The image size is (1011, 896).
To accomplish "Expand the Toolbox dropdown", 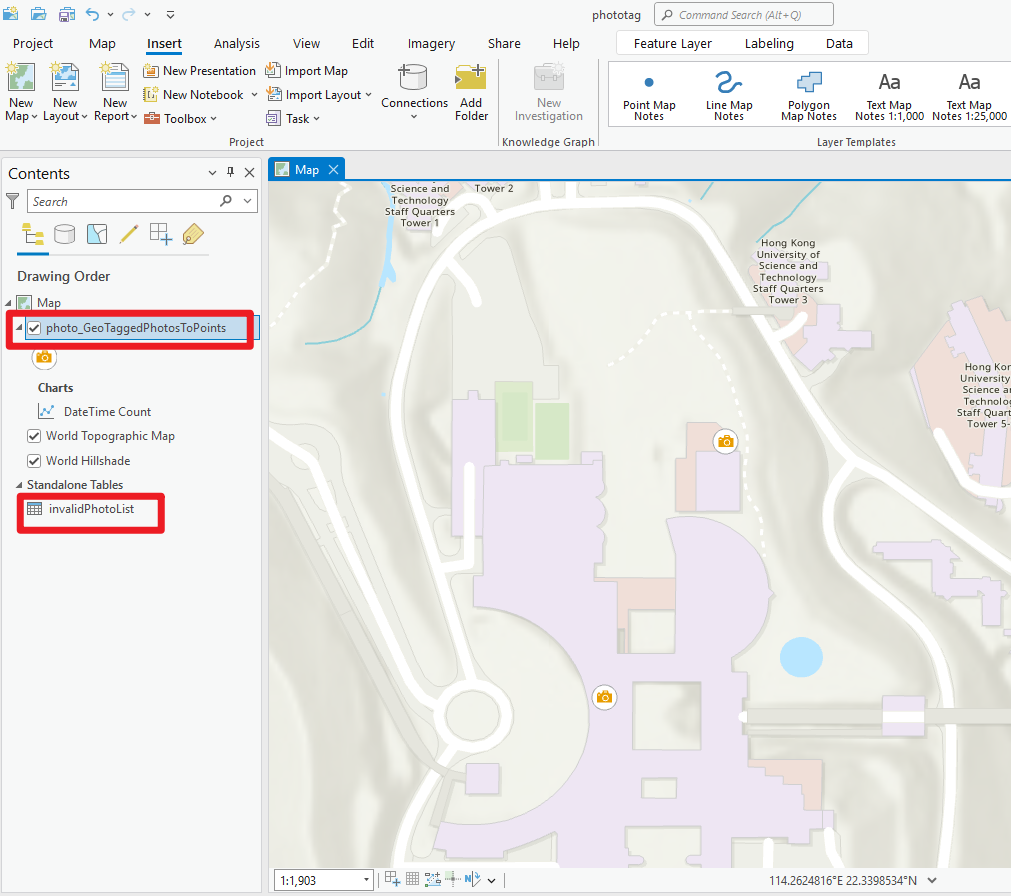I will 213,119.
